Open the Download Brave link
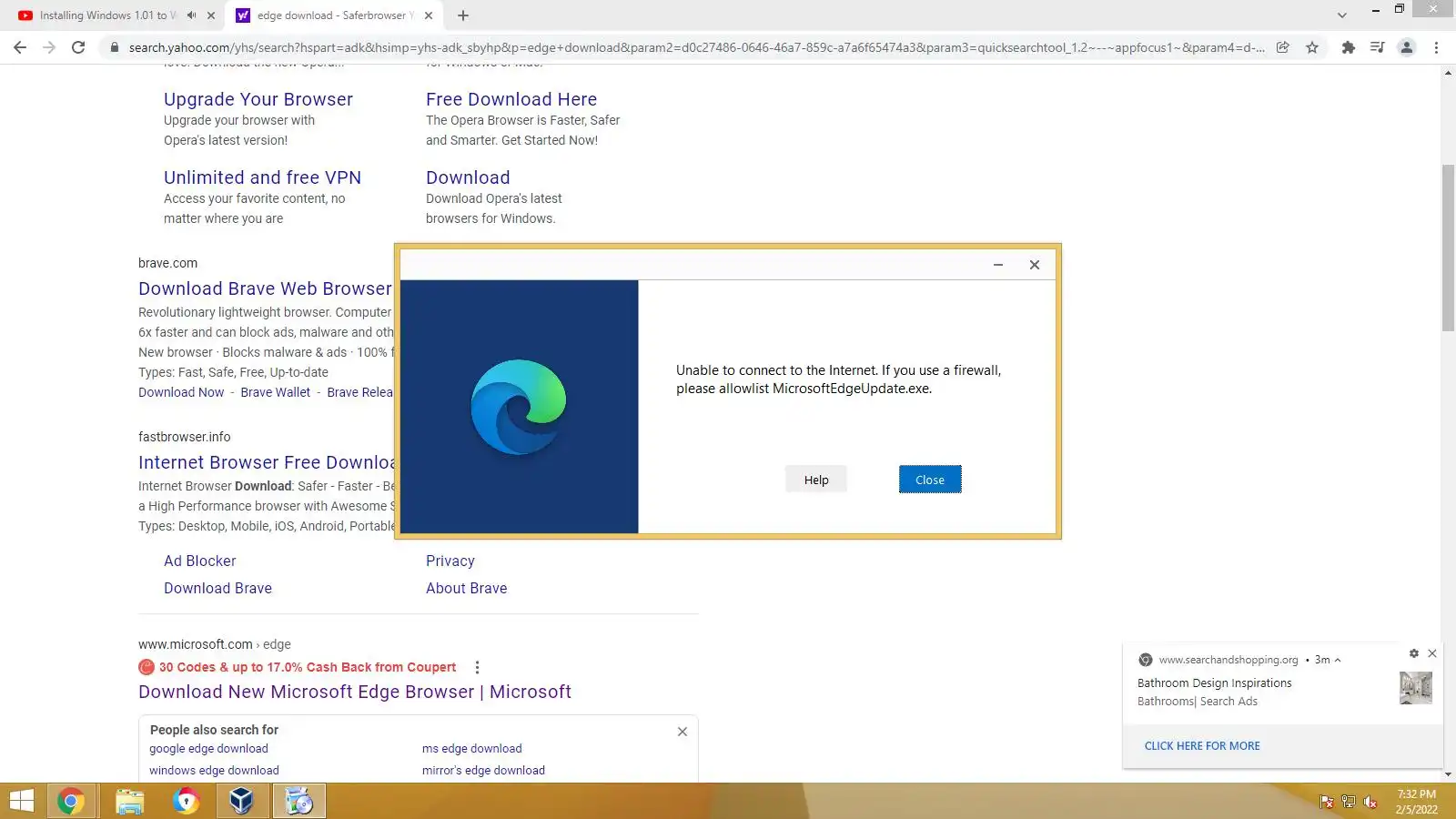The height and width of the screenshot is (819, 1456). (x=217, y=588)
